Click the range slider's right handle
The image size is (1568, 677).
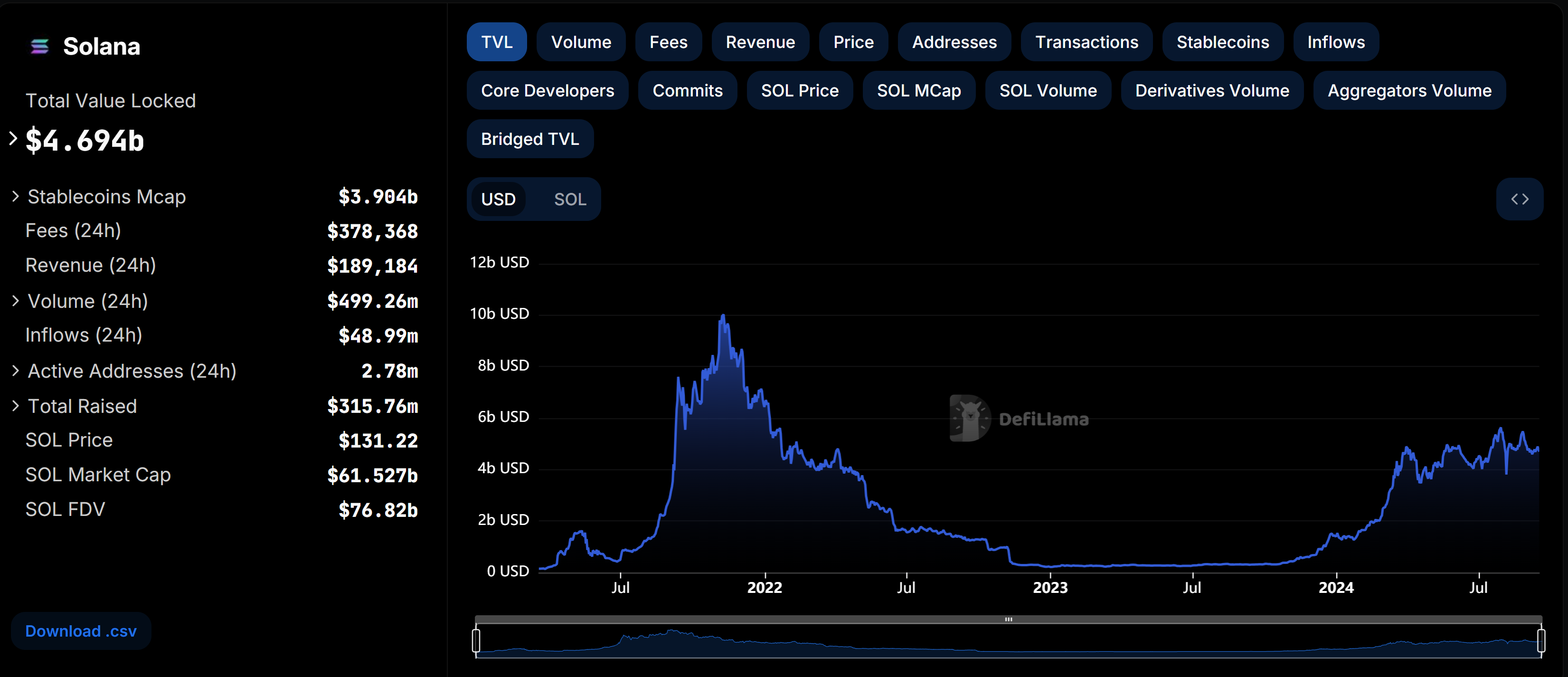[x=1540, y=640]
